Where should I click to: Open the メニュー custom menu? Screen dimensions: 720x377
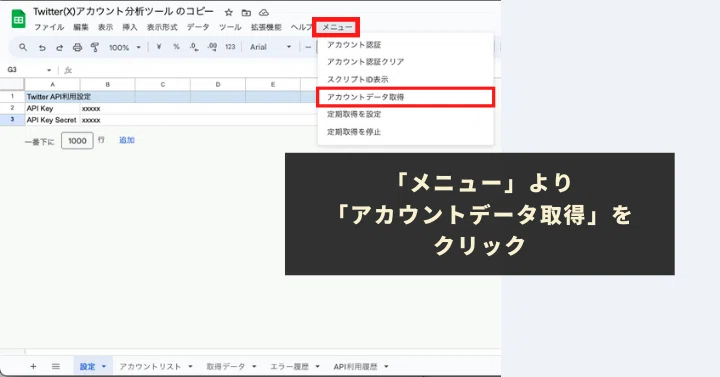click(x=337, y=27)
